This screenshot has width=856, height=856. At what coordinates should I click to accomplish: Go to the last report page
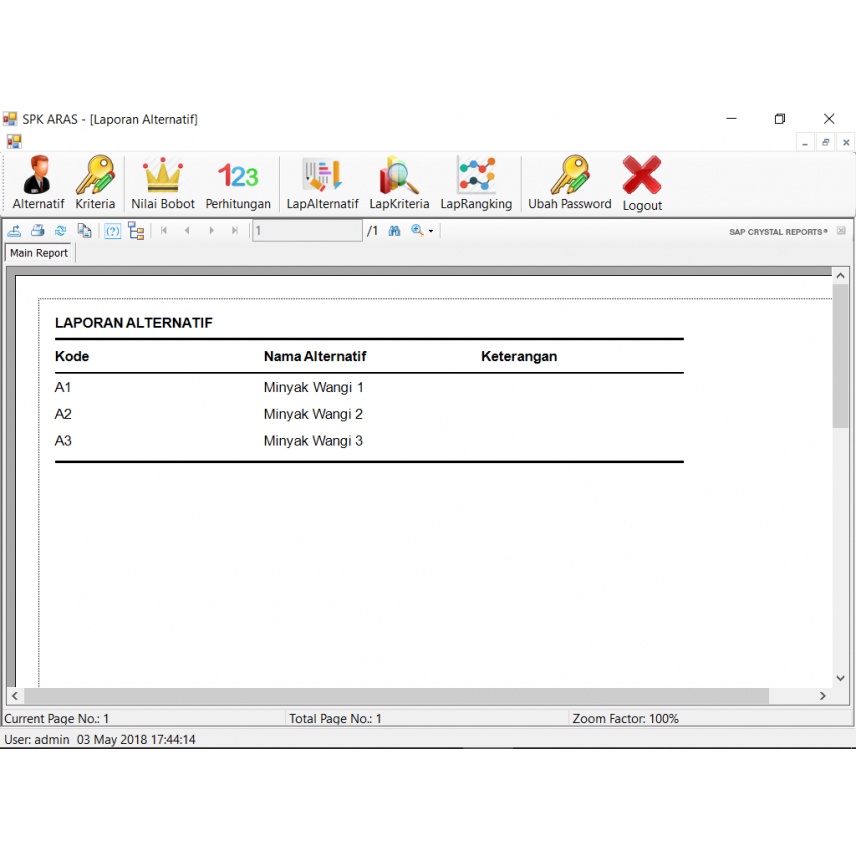click(235, 230)
